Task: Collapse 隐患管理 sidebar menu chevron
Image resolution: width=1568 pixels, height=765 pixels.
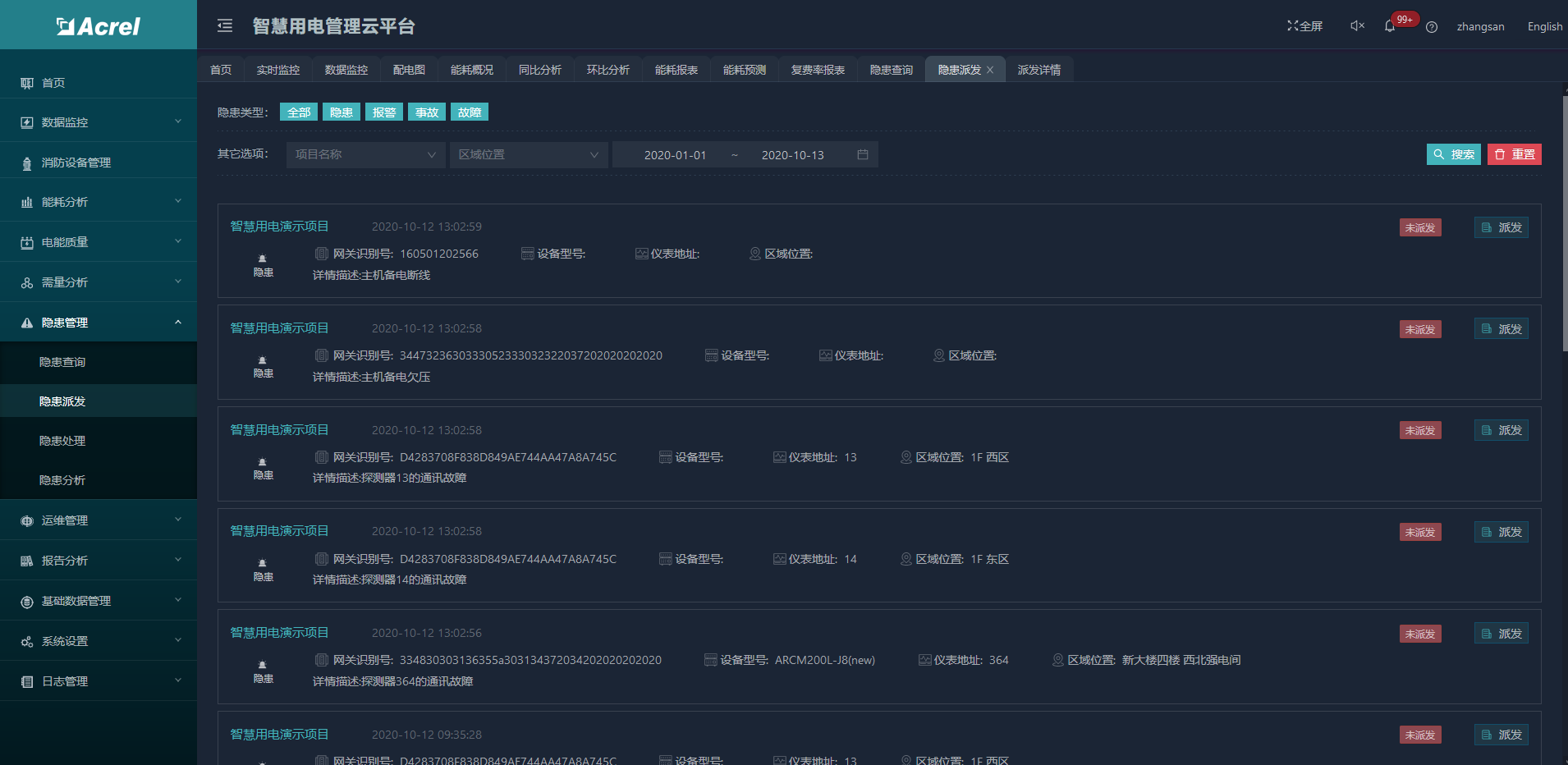Action: [x=178, y=323]
